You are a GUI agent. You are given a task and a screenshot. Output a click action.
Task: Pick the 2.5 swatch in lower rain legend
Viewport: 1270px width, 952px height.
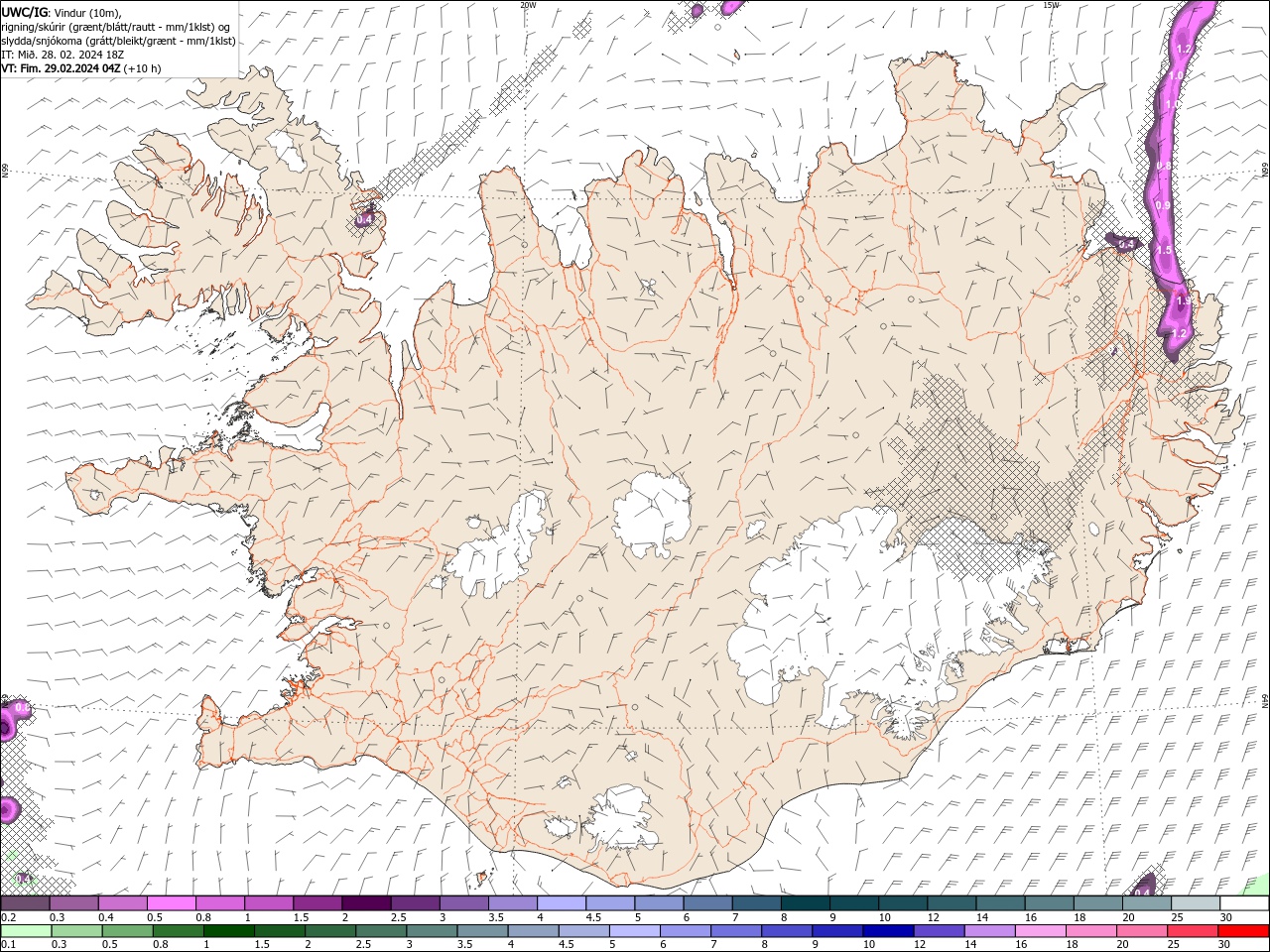pos(381,930)
